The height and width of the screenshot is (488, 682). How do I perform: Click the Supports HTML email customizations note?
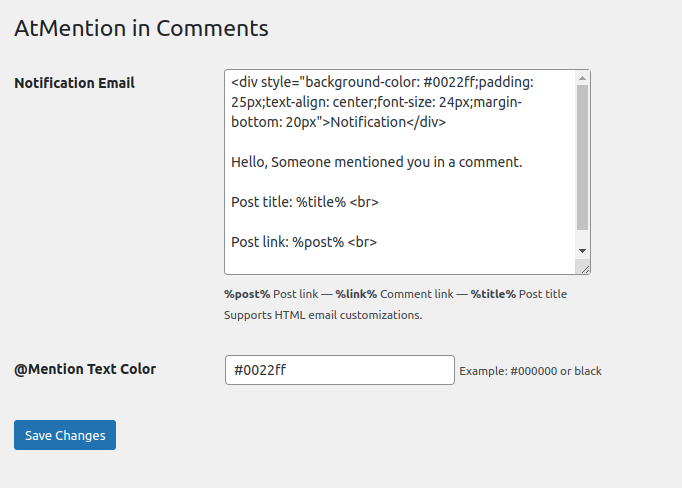click(323, 315)
